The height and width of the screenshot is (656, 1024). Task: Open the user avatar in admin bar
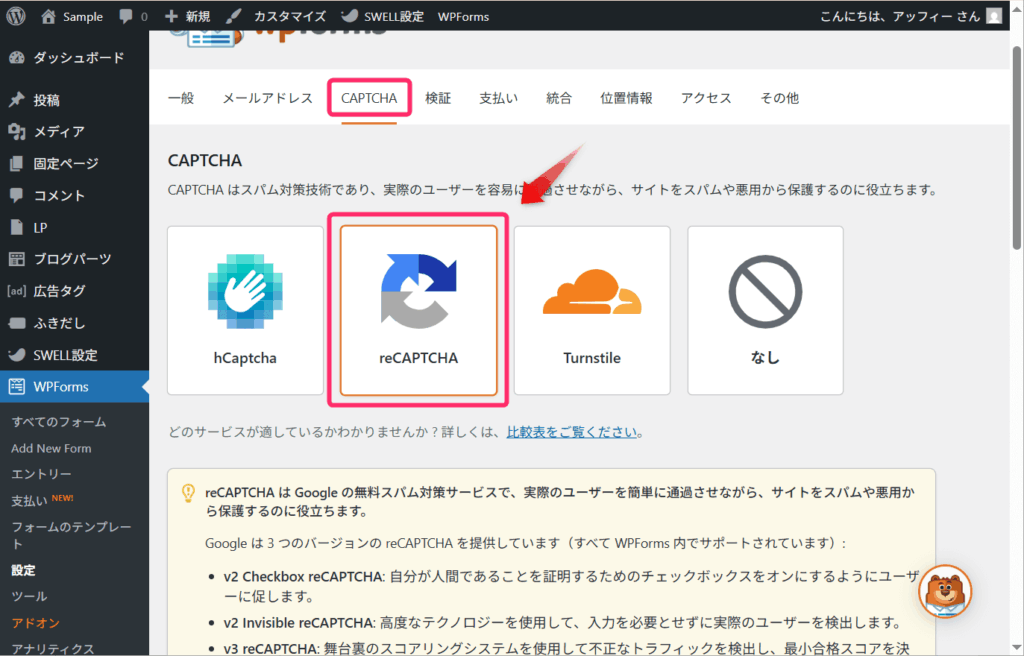pos(994,16)
